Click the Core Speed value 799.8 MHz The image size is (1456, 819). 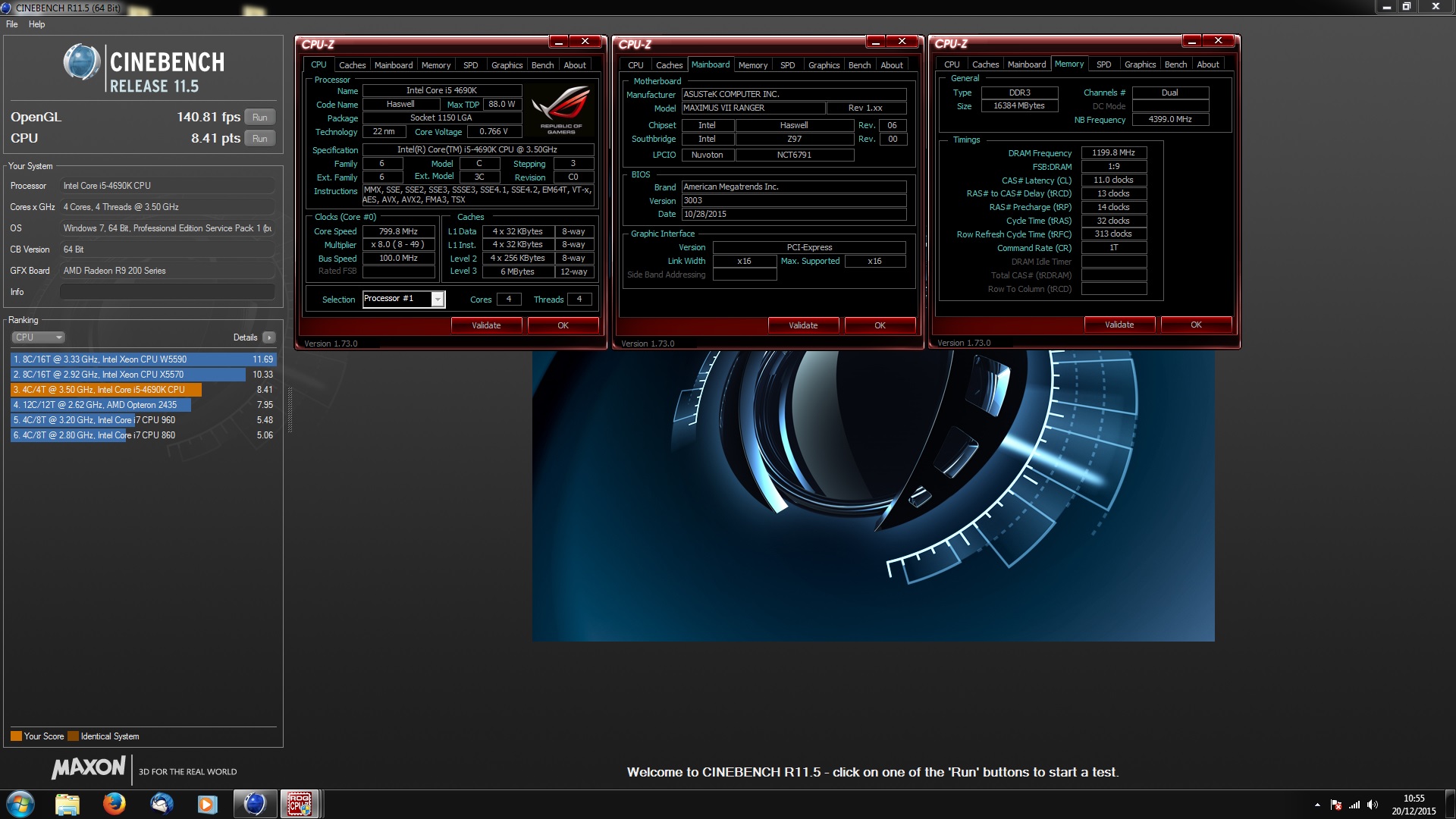click(399, 231)
